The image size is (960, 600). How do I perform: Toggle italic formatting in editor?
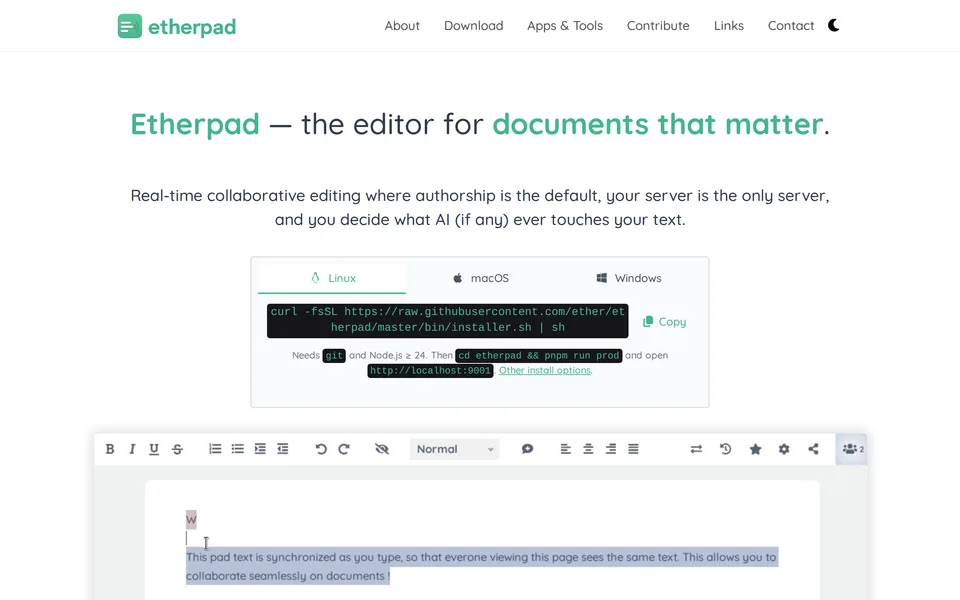(132, 449)
